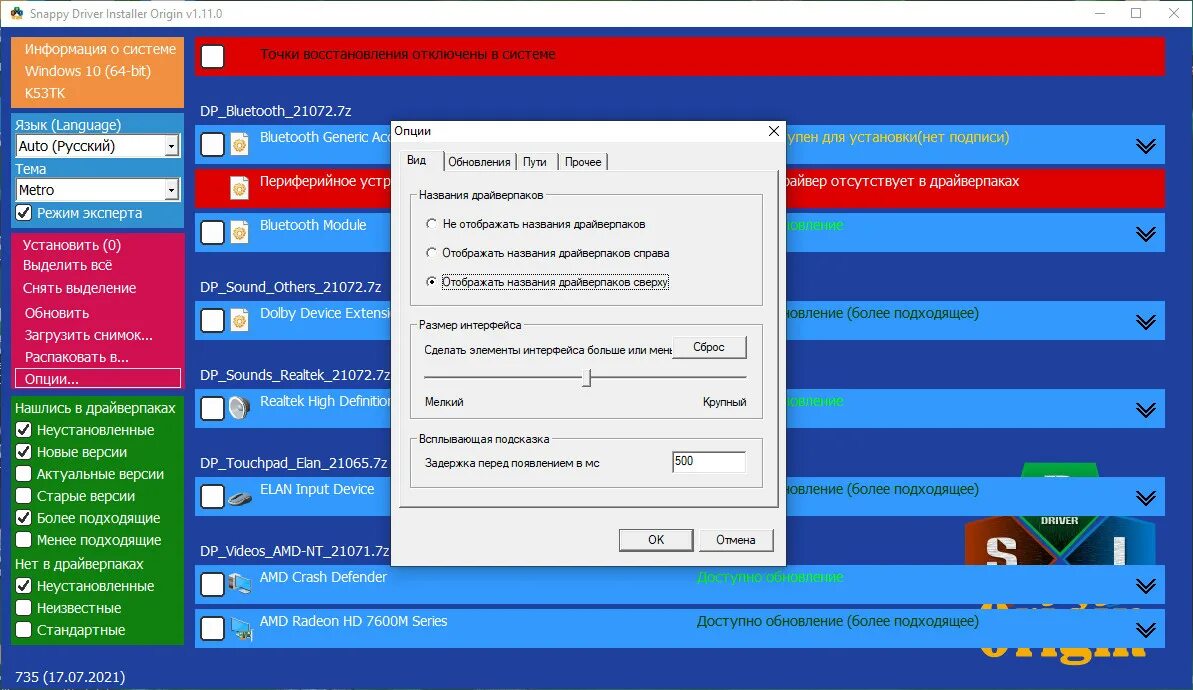This screenshot has width=1193, height=690.
Task: Click Выделить всё in the sidebar
Action: [68, 265]
